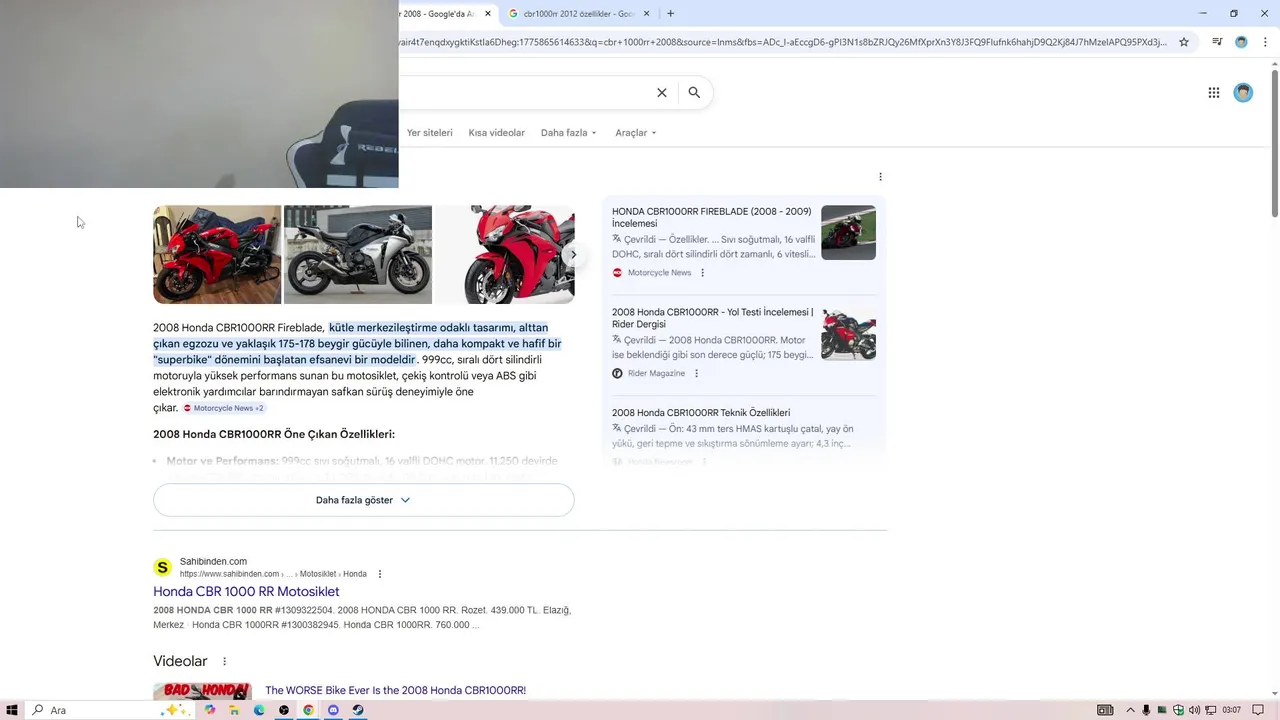Image resolution: width=1280 pixels, height=720 pixels.
Task: Open the Motorcycle News article thumbnail
Action: [x=848, y=232]
